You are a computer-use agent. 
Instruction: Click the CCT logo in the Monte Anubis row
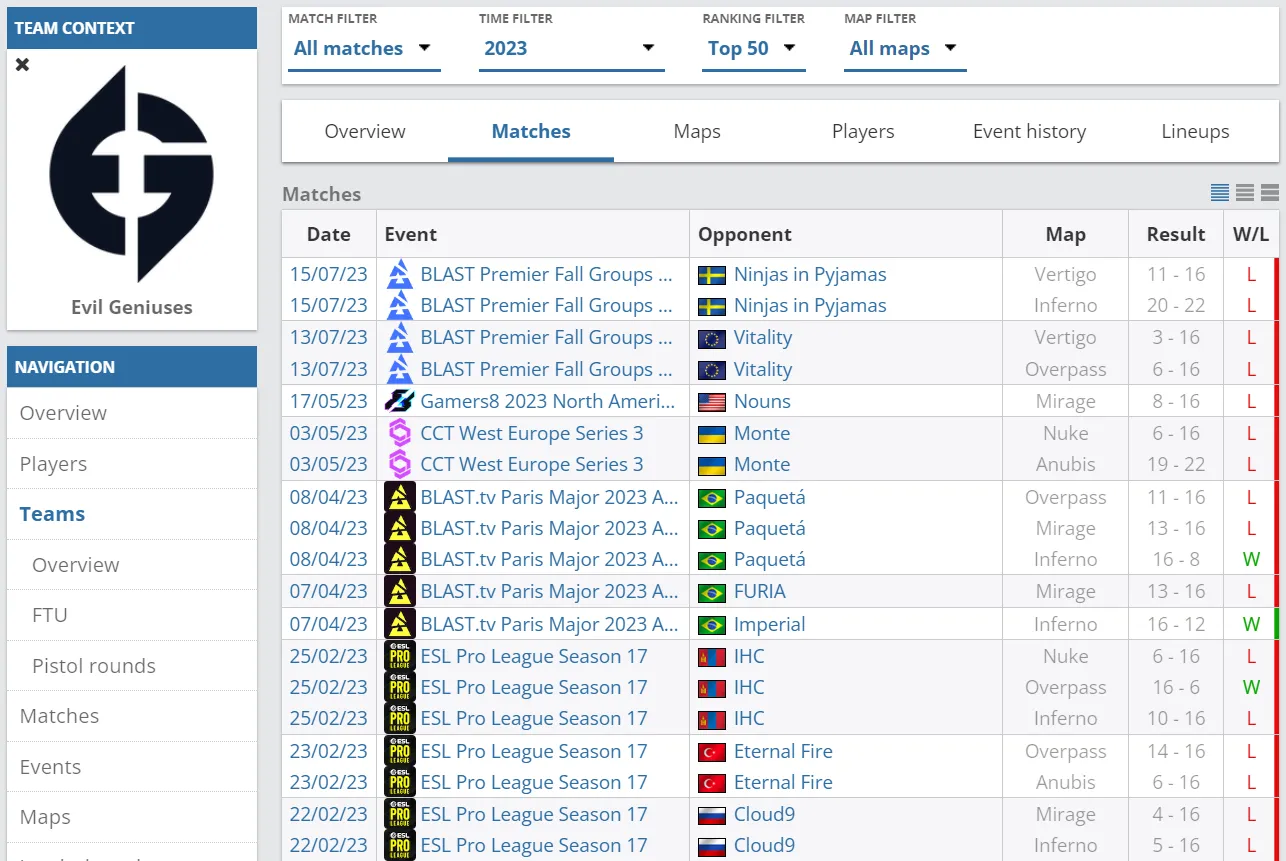click(x=400, y=465)
